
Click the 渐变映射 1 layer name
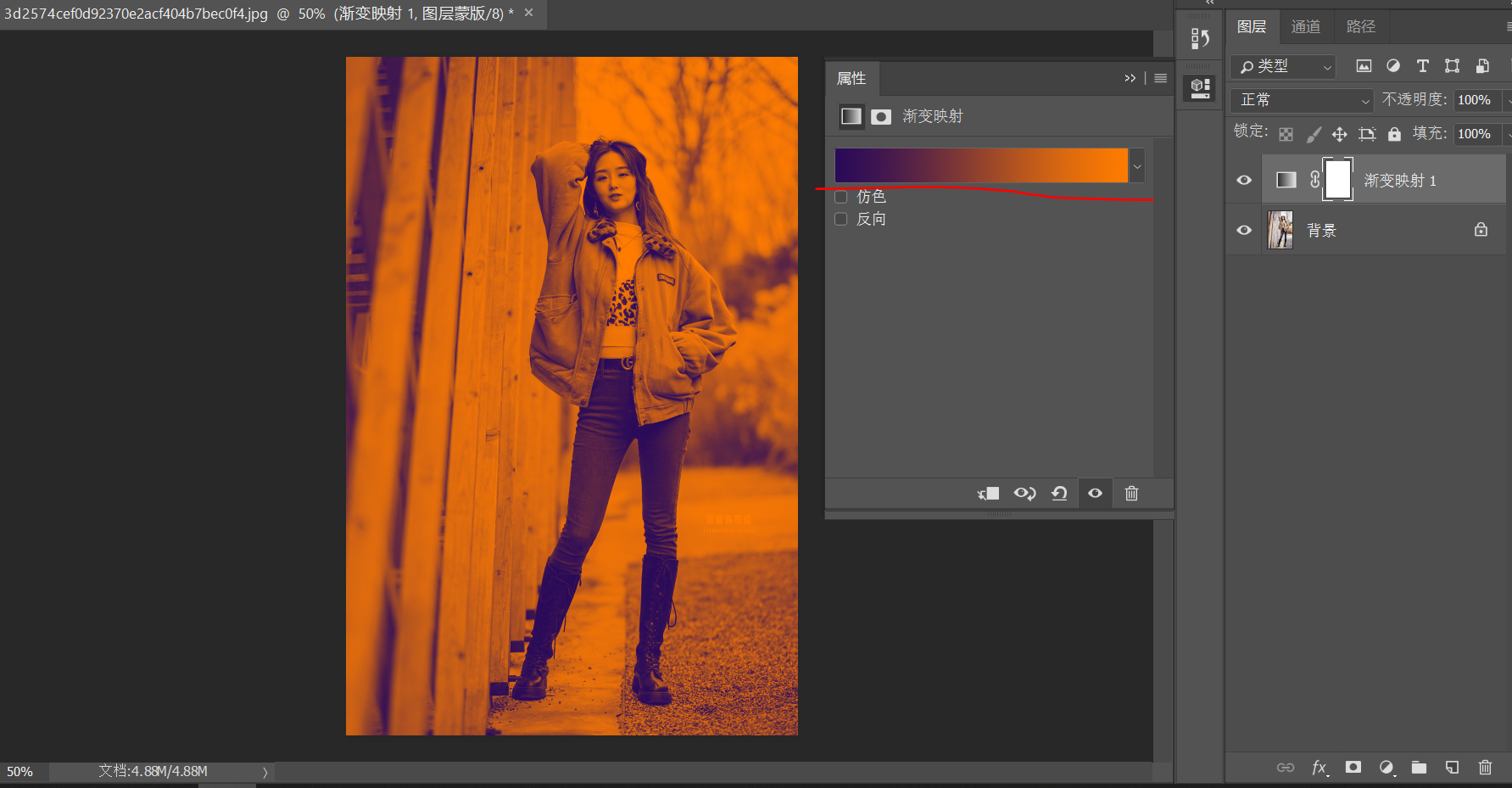[1400, 181]
